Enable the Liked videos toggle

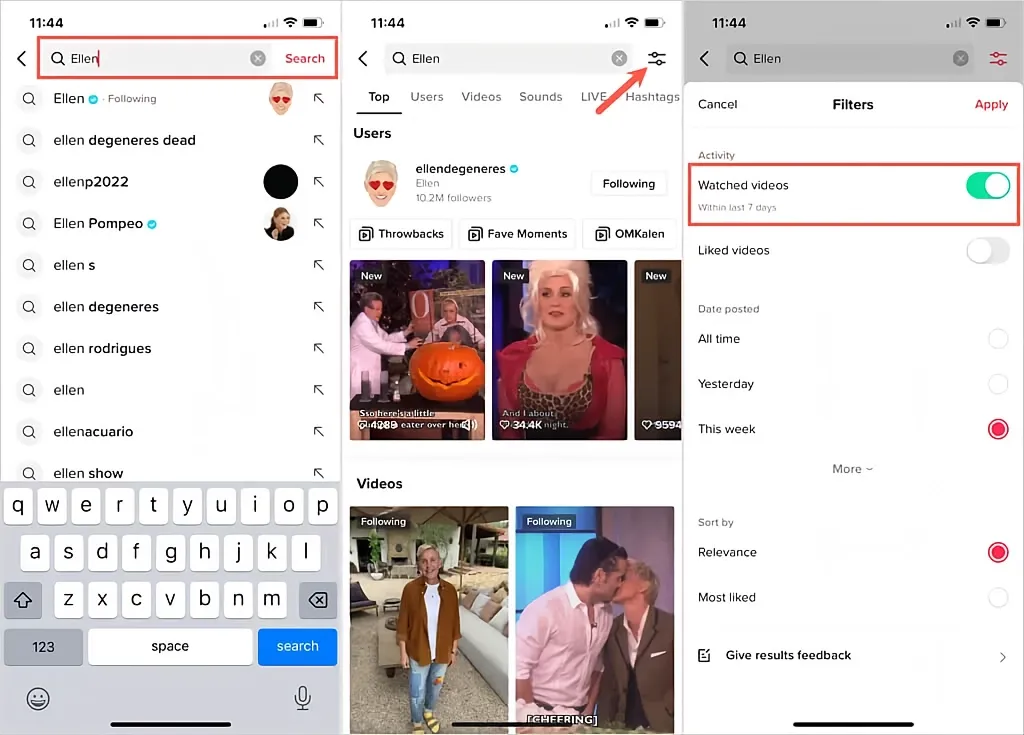[x=987, y=251]
